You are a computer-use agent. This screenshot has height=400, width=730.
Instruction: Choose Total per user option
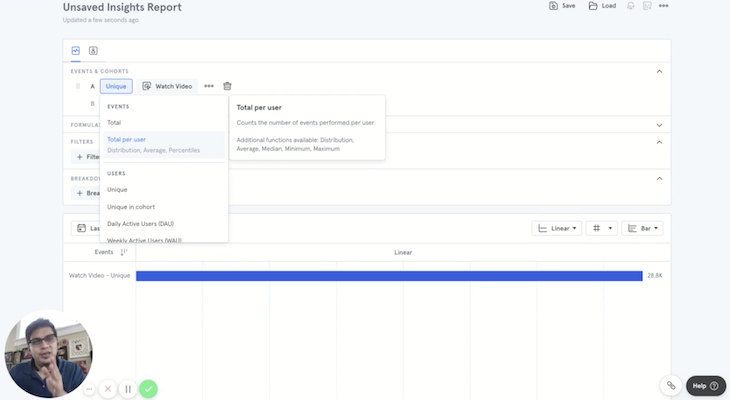pos(163,144)
